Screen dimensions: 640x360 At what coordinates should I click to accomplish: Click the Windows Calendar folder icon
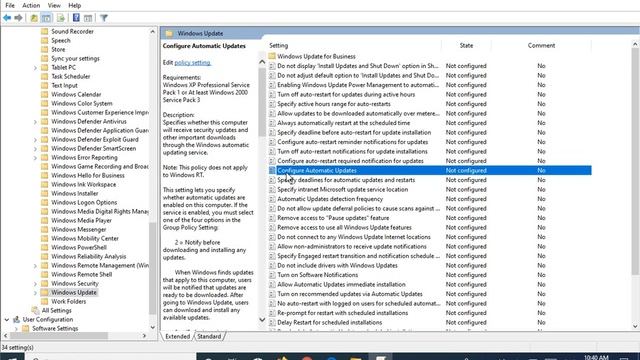(x=45, y=94)
